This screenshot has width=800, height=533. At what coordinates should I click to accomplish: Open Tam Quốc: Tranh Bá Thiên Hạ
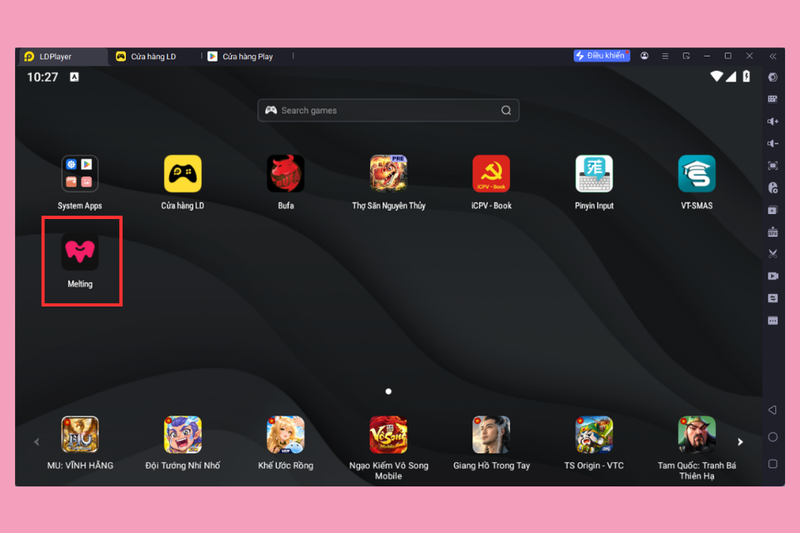[x=697, y=435]
